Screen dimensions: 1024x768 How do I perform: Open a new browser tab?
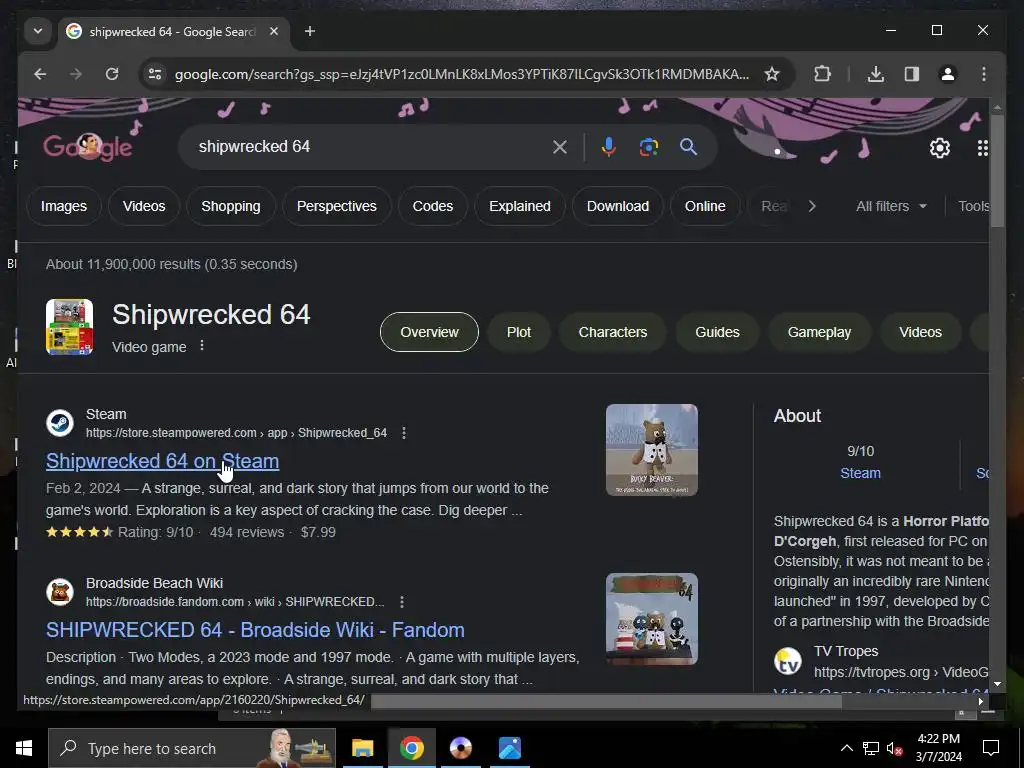pyautogui.click(x=310, y=31)
